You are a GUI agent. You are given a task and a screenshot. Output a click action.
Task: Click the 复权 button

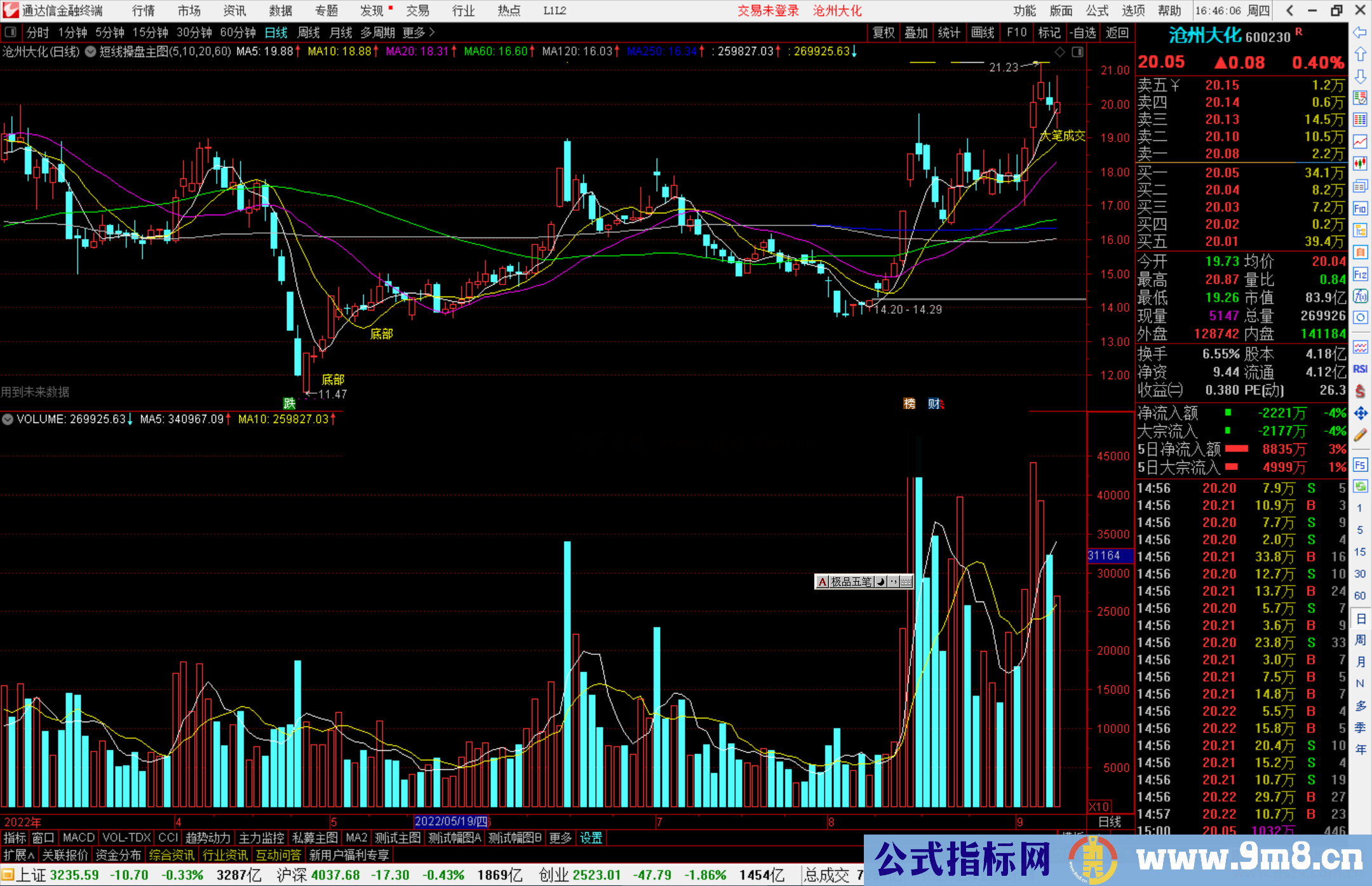[x=883, y=32]
